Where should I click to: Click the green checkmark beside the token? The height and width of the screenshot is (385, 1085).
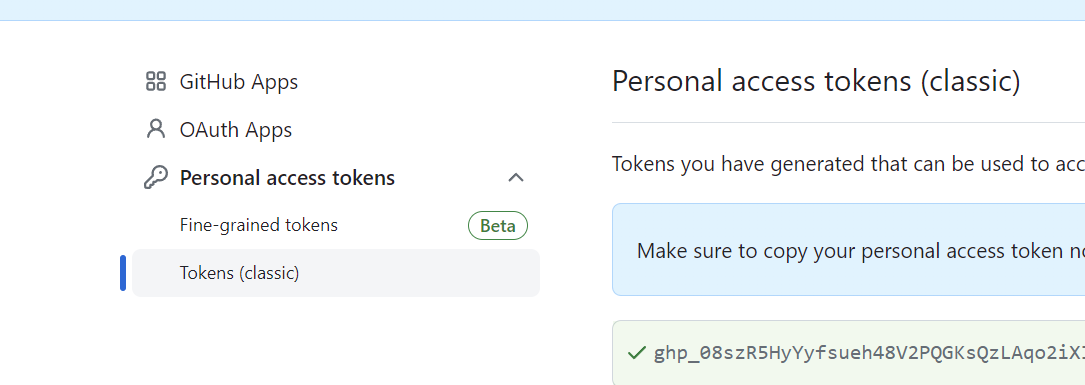coord(636,353)
